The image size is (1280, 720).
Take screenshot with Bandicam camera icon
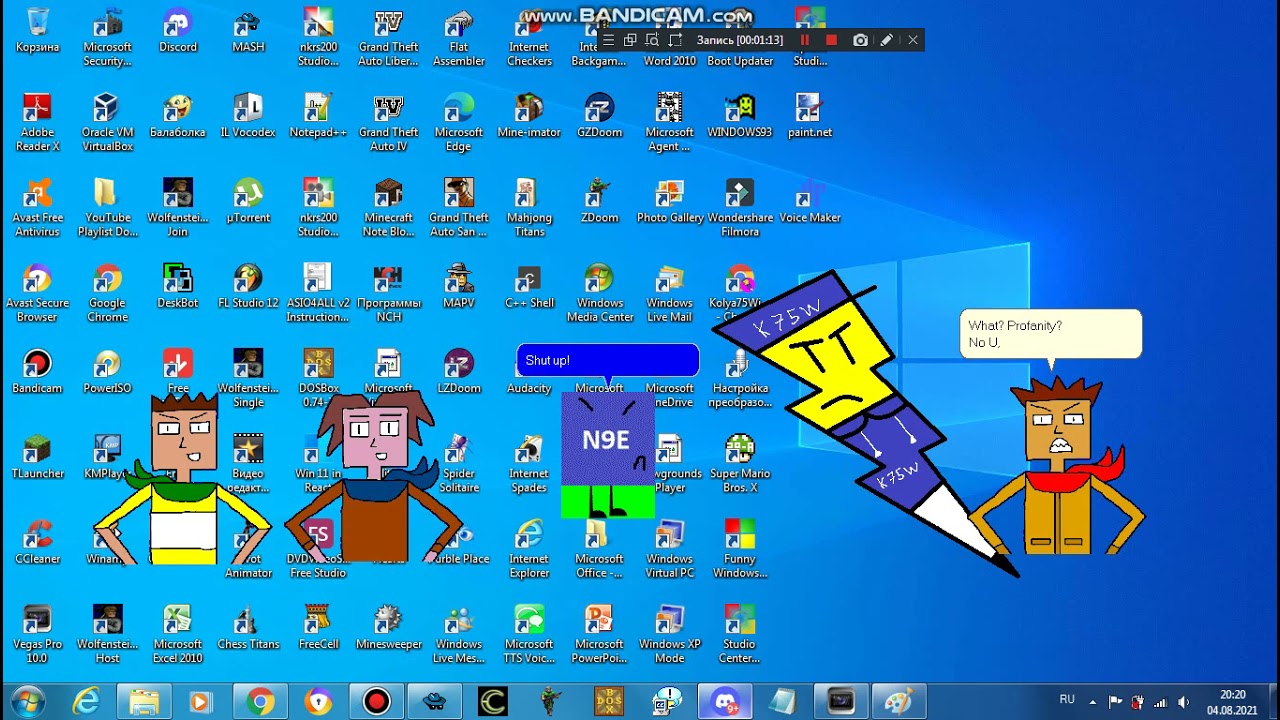pos(860,40)
